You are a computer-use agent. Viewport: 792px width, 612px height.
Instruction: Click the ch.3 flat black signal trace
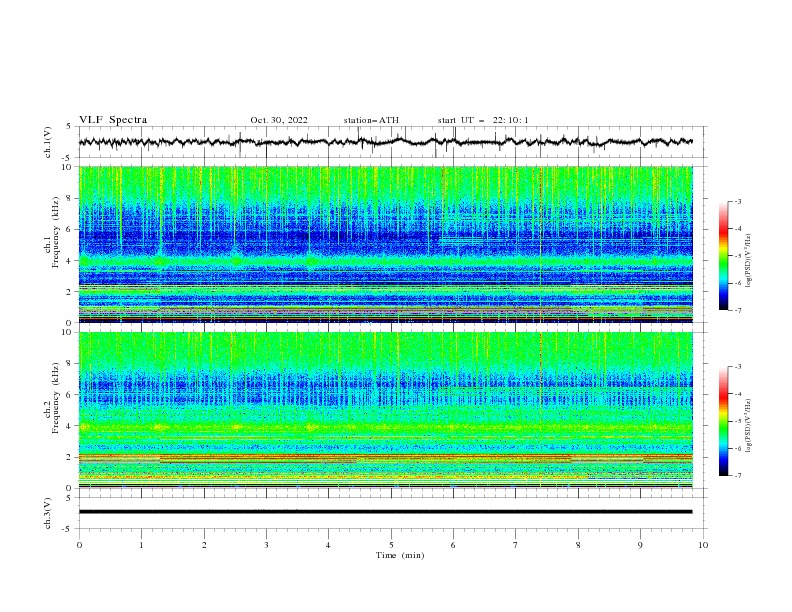(x=385, y=512)
